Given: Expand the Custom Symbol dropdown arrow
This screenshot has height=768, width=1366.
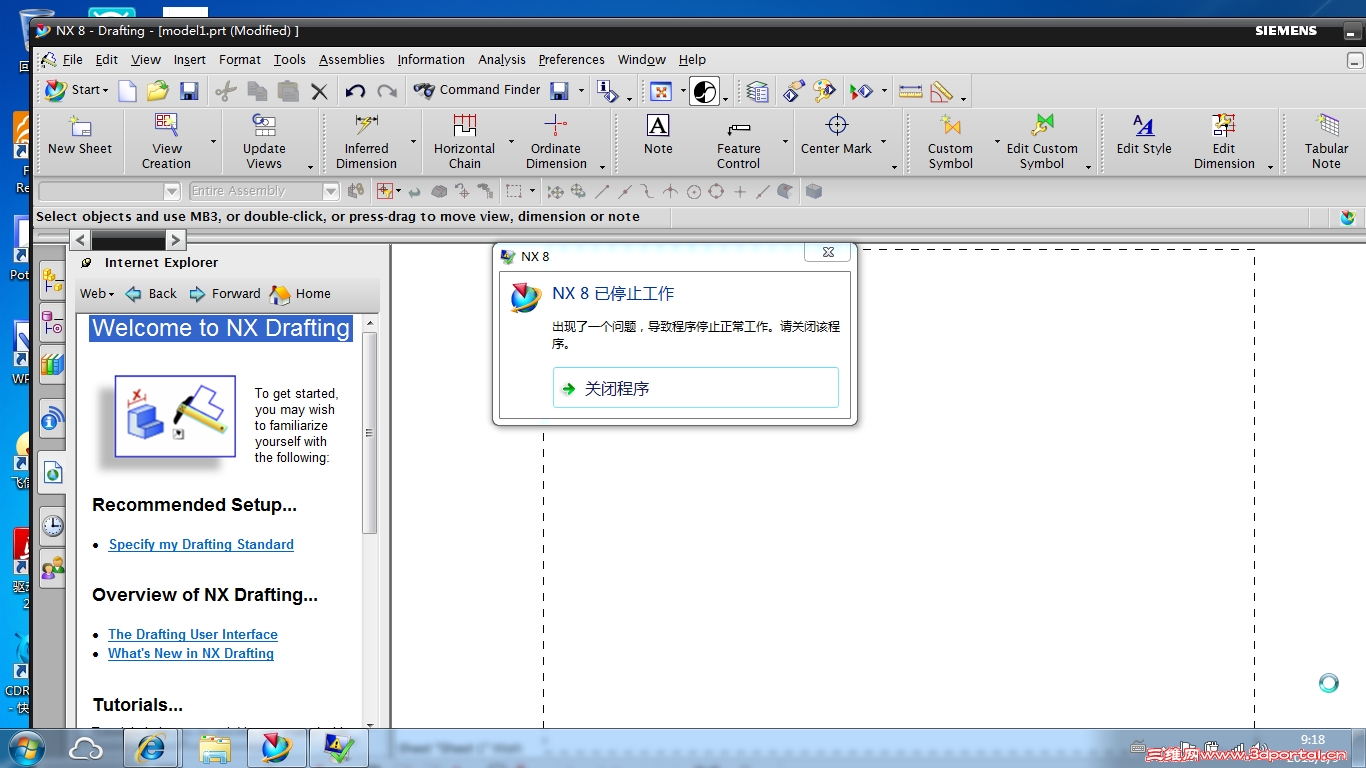Looking at the screenshot, I should [997, 141].
